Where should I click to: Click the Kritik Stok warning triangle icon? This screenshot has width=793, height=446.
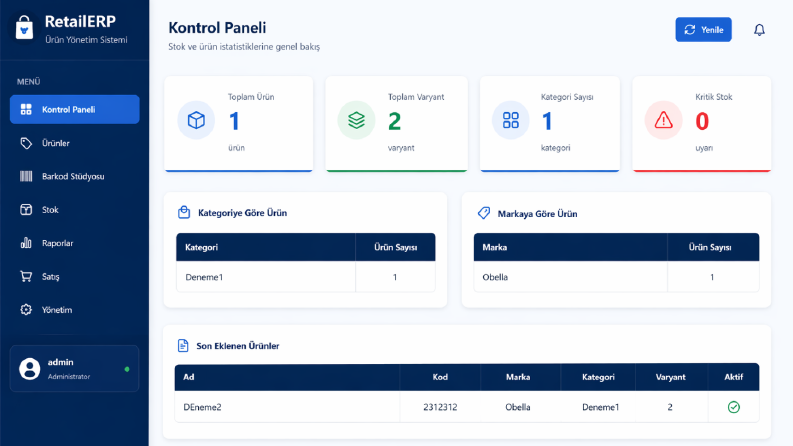point(664,120)
